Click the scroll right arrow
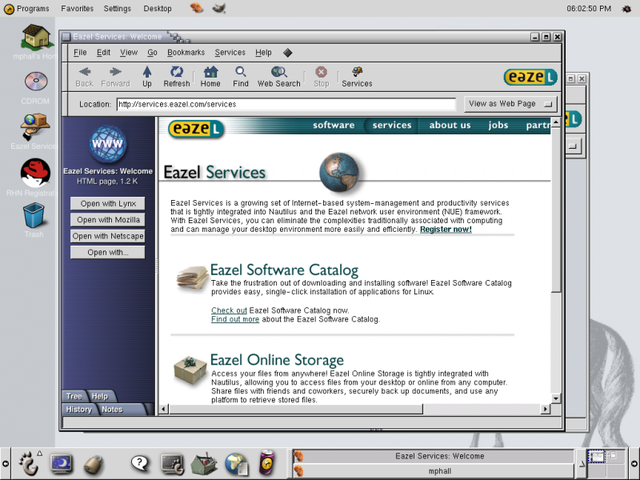 545,409
